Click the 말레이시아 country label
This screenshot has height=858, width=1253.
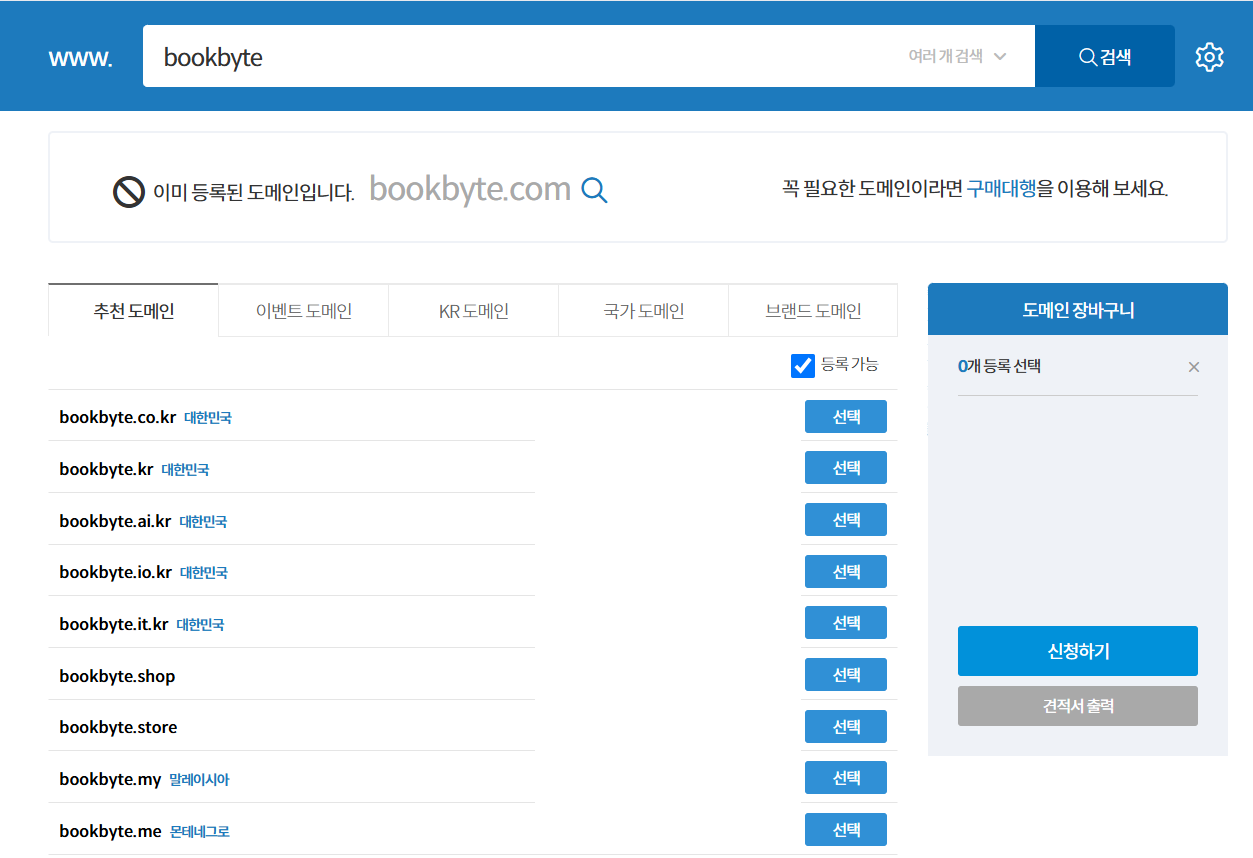point(199,779)
